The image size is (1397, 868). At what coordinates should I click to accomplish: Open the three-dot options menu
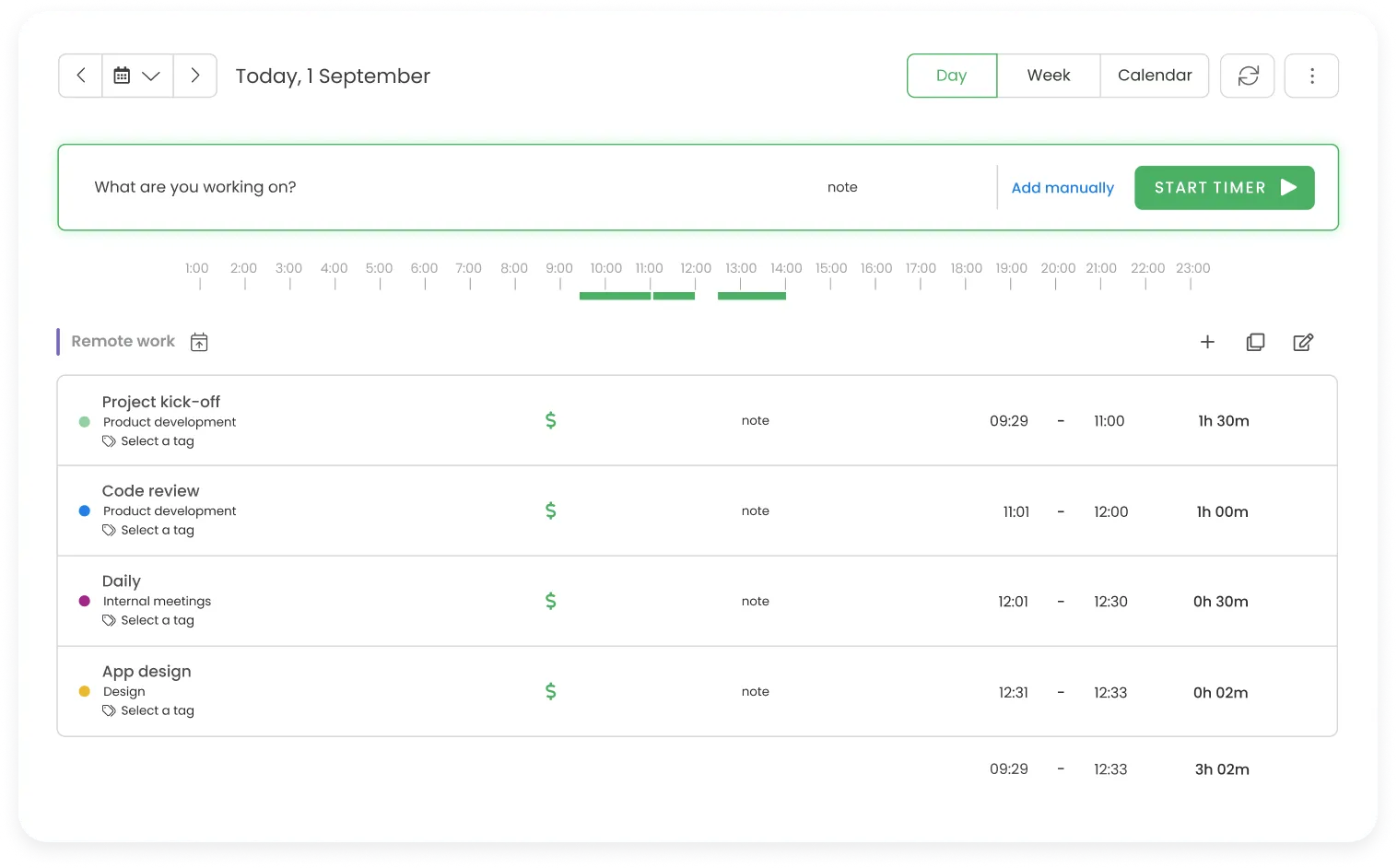1311,76
